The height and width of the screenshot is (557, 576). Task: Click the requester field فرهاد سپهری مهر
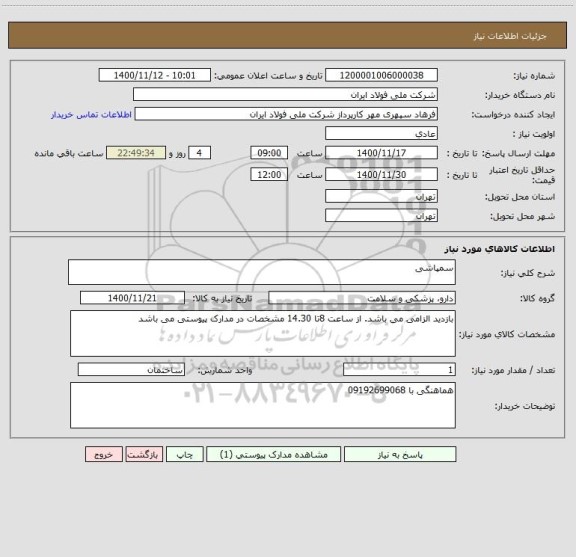click(x=286, y=114)
